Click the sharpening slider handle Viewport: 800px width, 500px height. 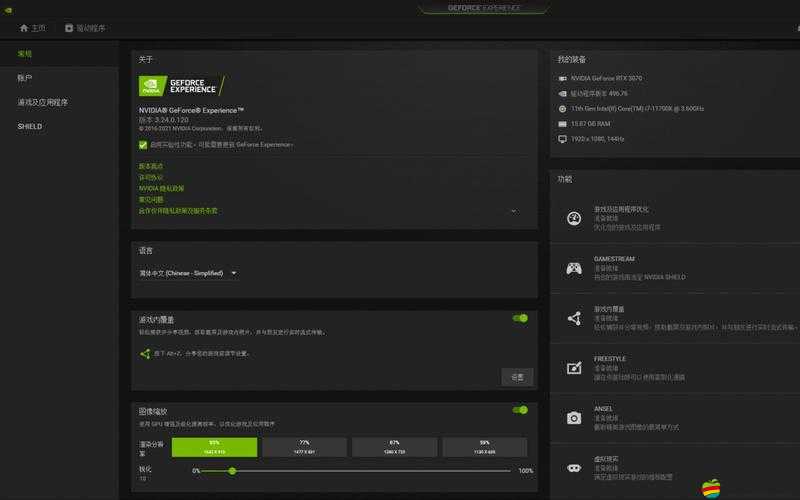pos(232,471)
